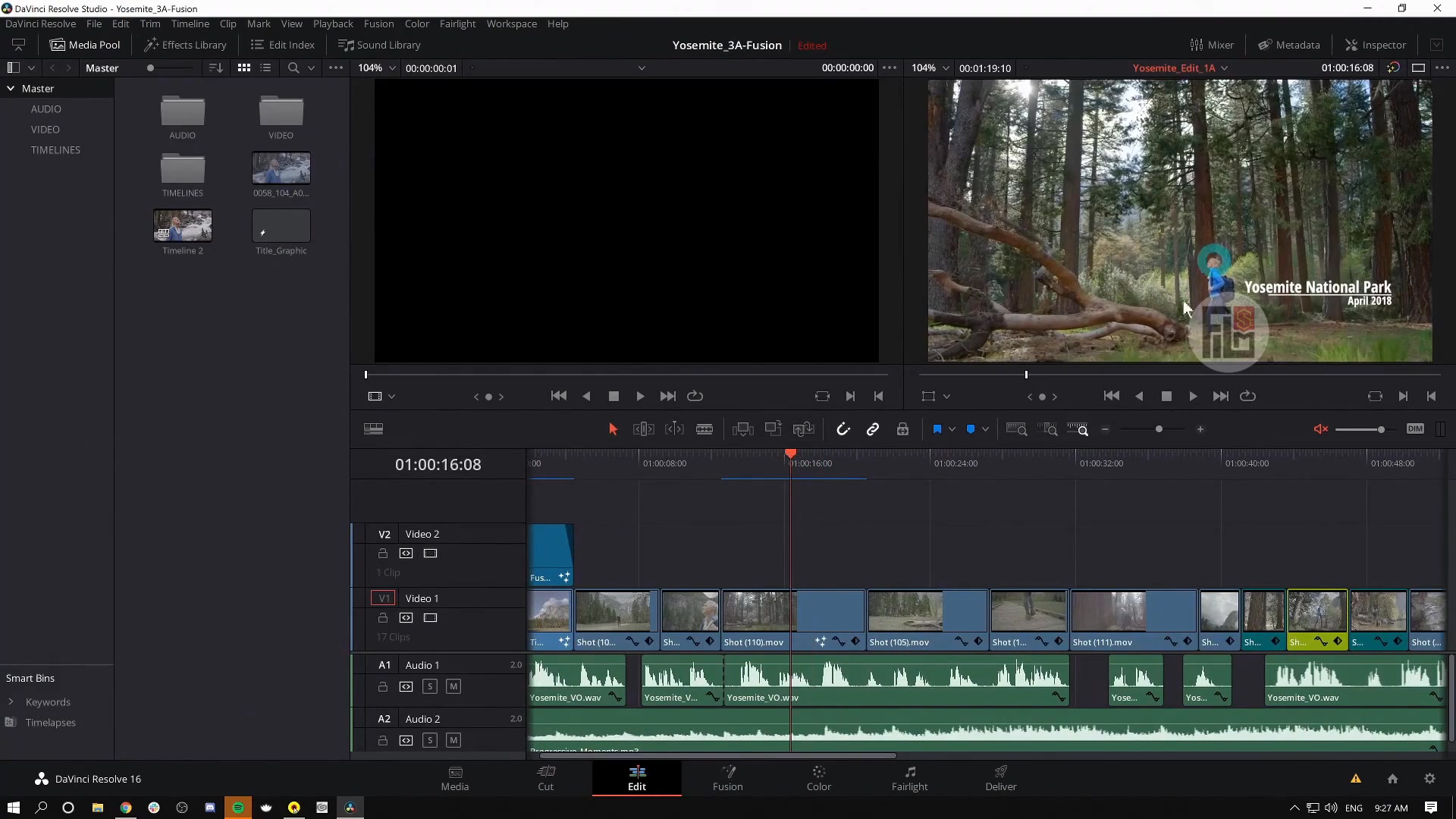The width and height of the screenshot is (1456, 819).
Task: Switch to the Color page tab
Action: [x=819, y=779]
